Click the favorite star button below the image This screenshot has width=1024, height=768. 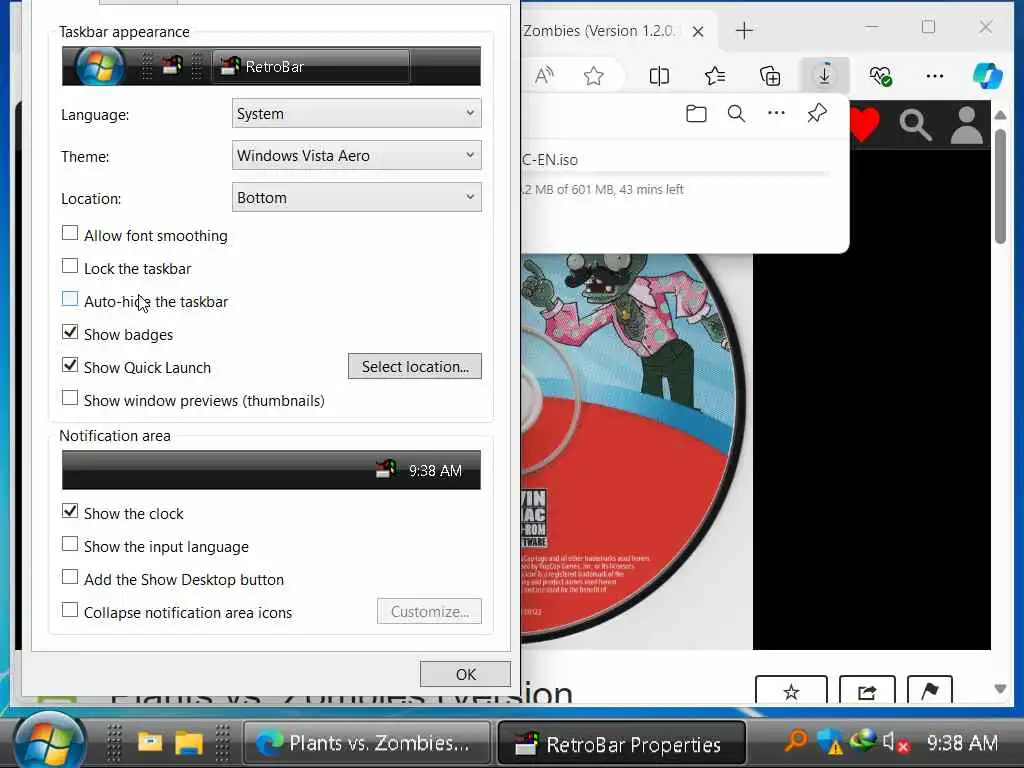tap(791, 691)
